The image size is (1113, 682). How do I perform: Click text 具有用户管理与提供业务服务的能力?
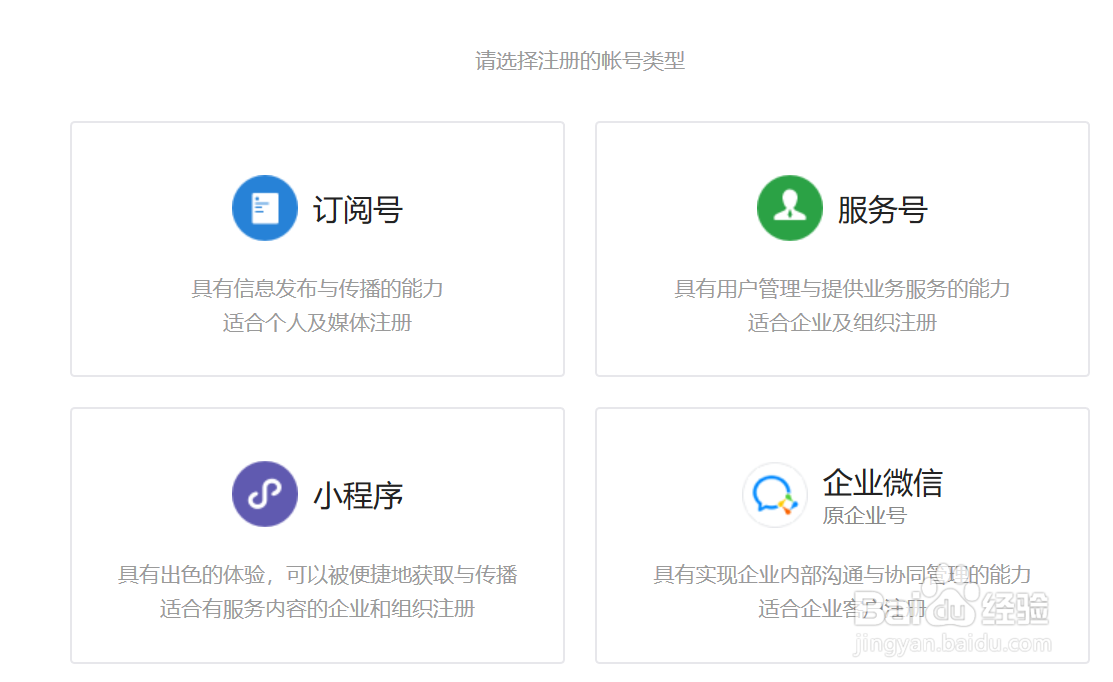pyautogui.click(x=842, y=289)
